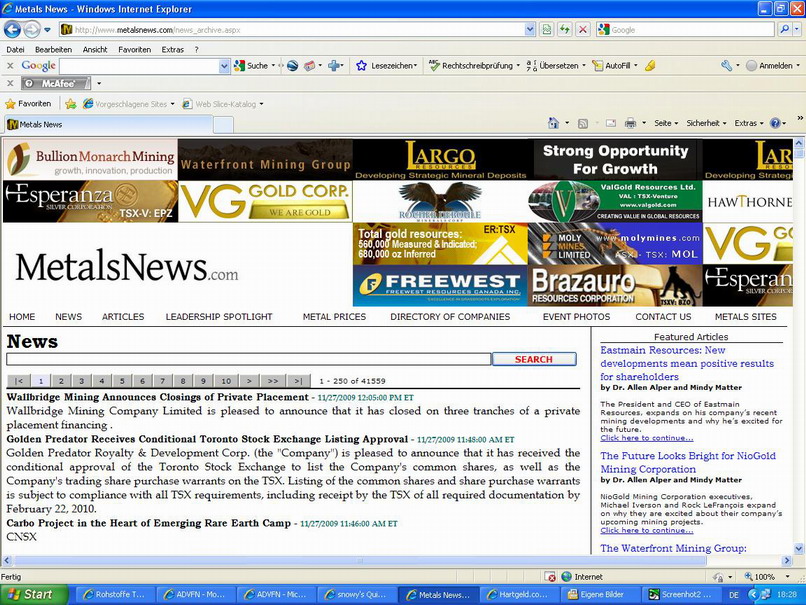
Task: Open the menu bar Extras menu
Action: point(172,49)
